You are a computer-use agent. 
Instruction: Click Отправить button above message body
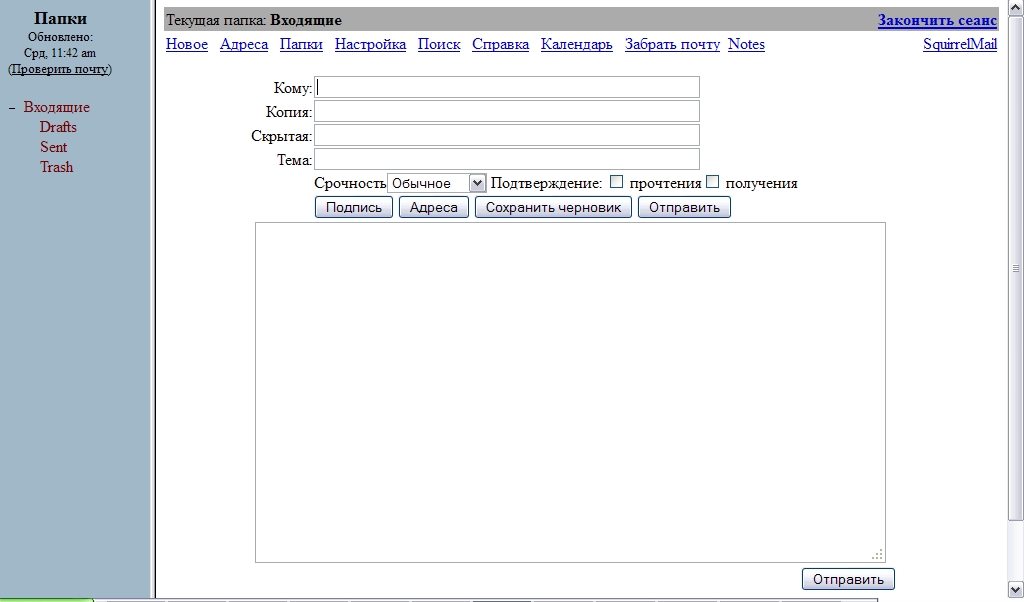[684, 208]
